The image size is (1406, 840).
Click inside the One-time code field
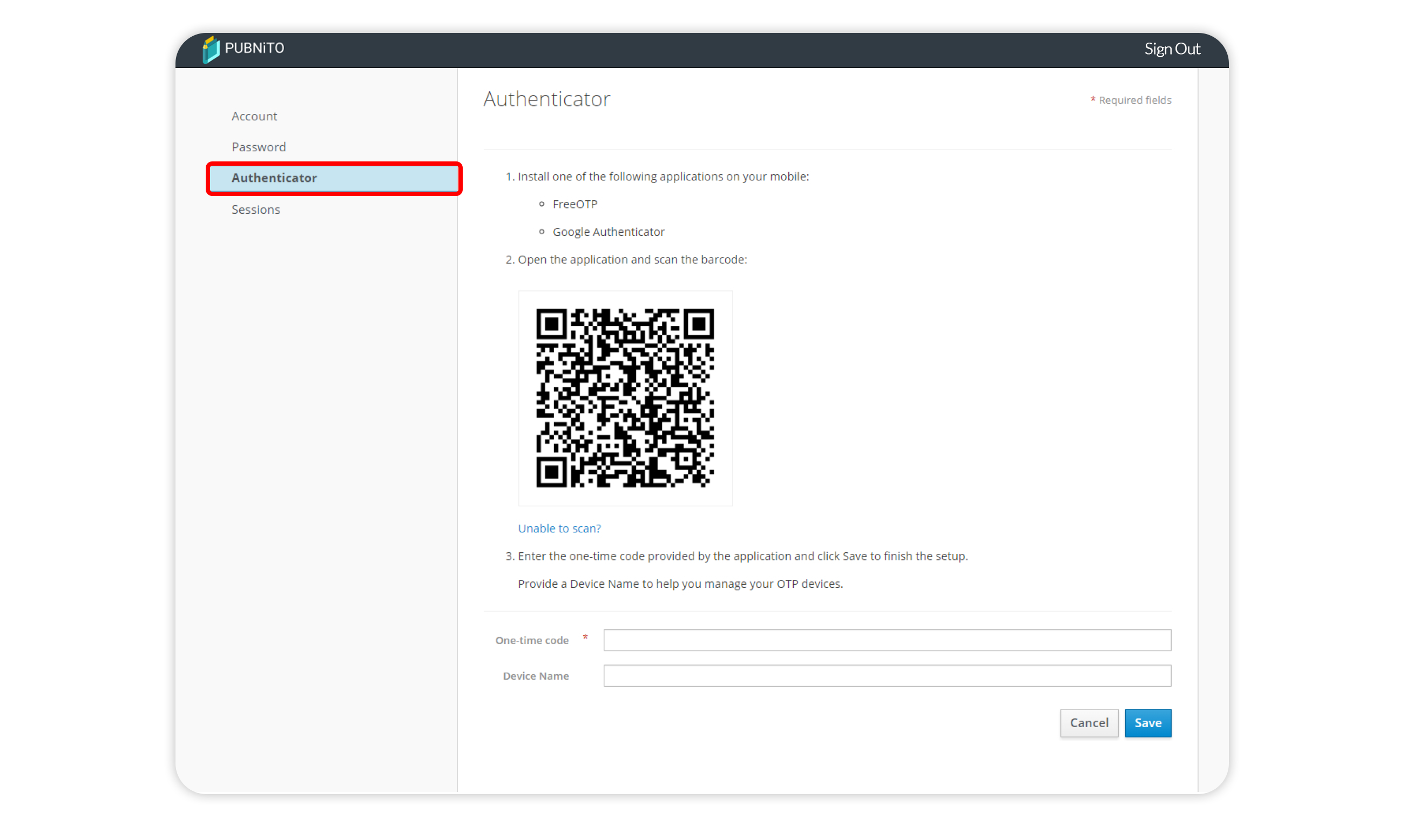[x=887, y=640]
